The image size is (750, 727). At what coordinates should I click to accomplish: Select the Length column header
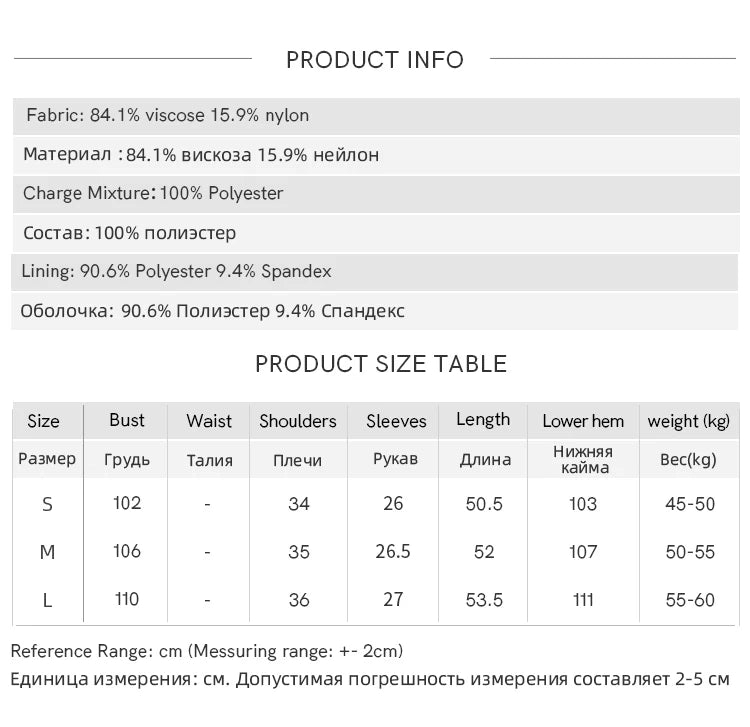tap(483, 420)
